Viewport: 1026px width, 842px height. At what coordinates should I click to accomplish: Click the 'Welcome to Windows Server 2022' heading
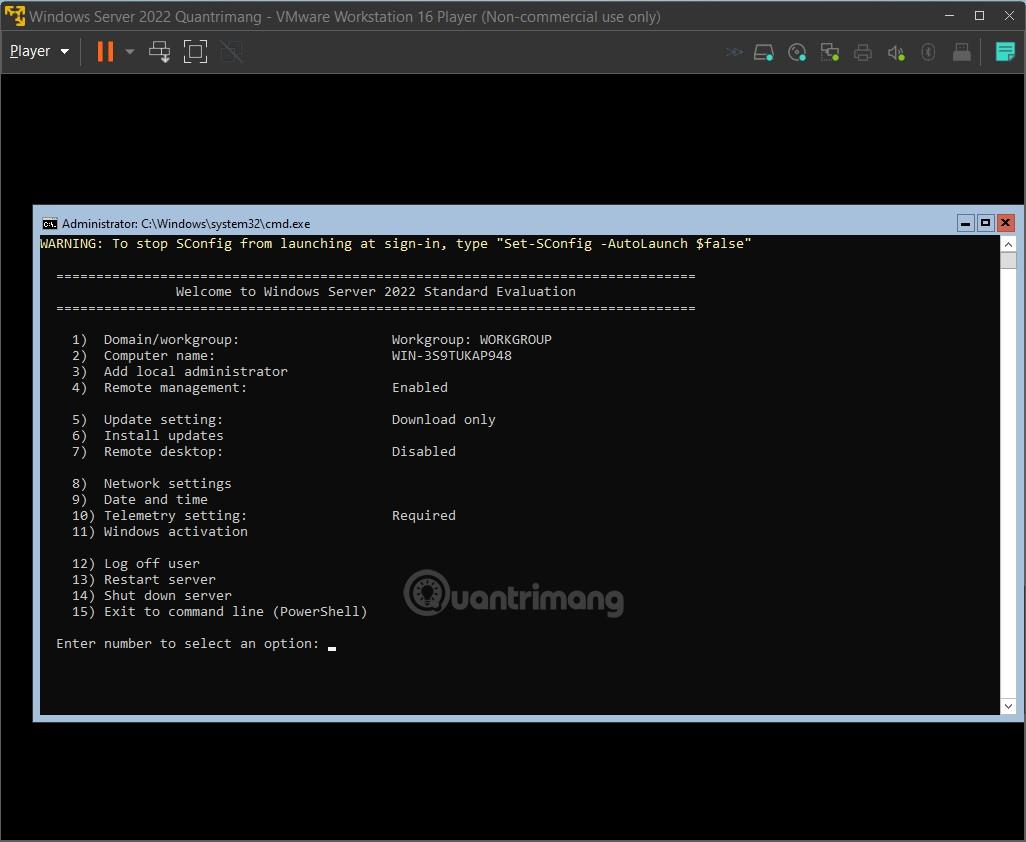coord(376,292)
